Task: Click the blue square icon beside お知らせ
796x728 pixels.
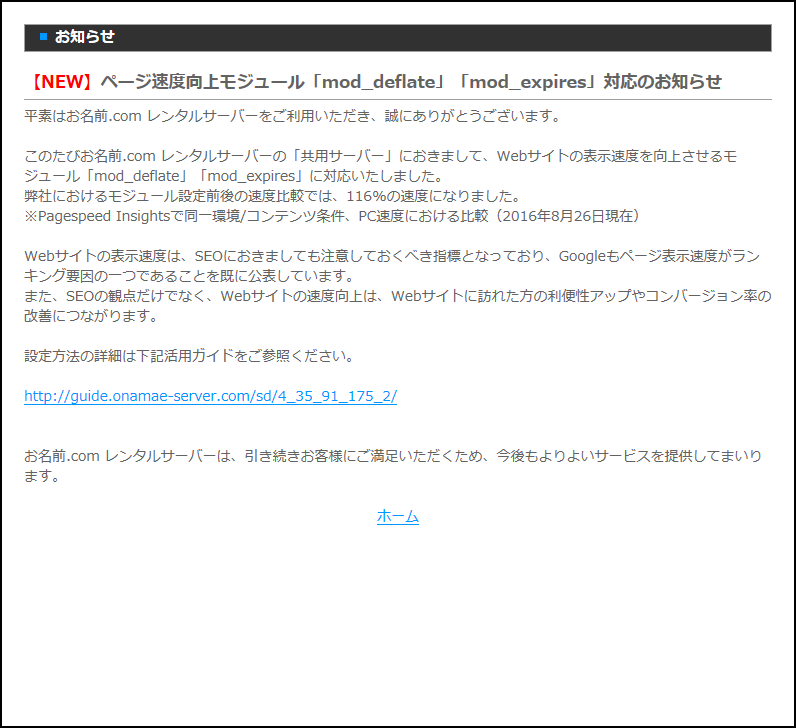Action: click(x=44, y=37)
